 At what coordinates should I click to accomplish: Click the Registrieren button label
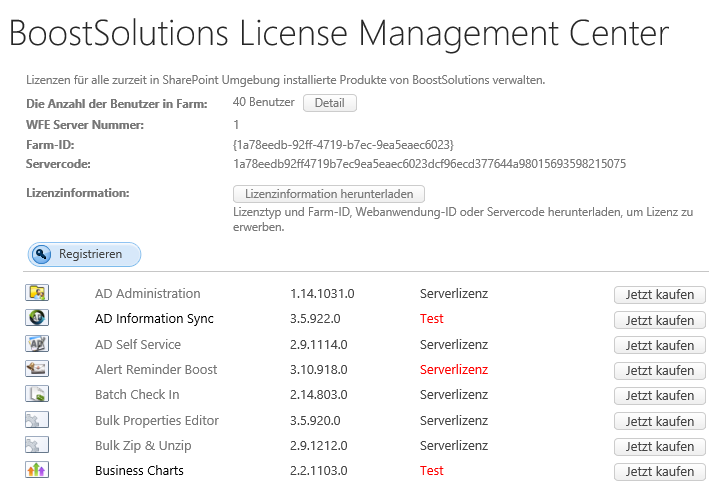pos(90,254)
